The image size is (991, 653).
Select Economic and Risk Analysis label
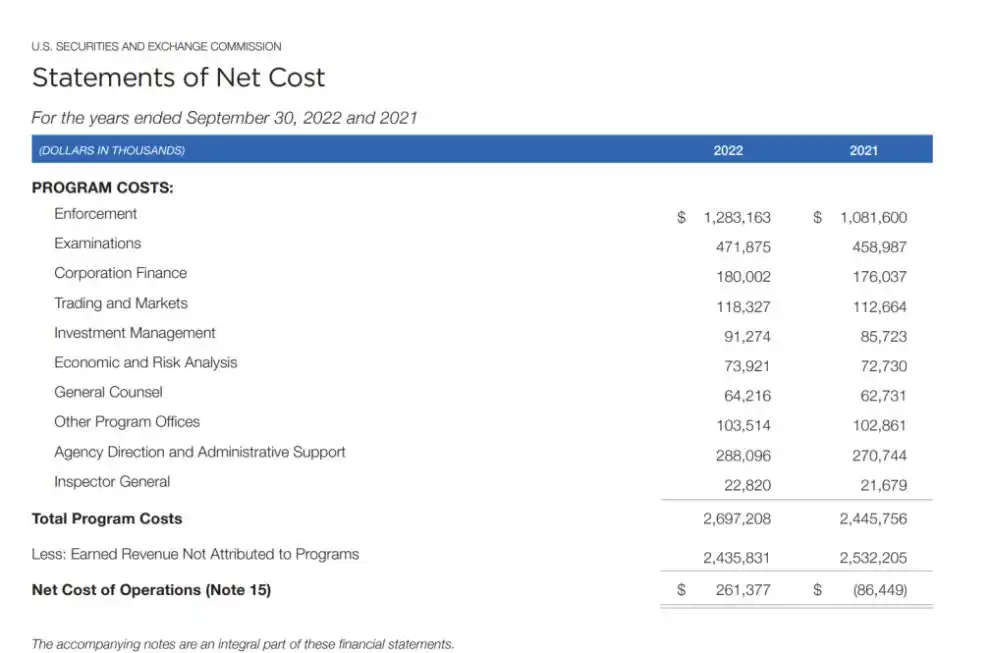[x=146, y=362]
